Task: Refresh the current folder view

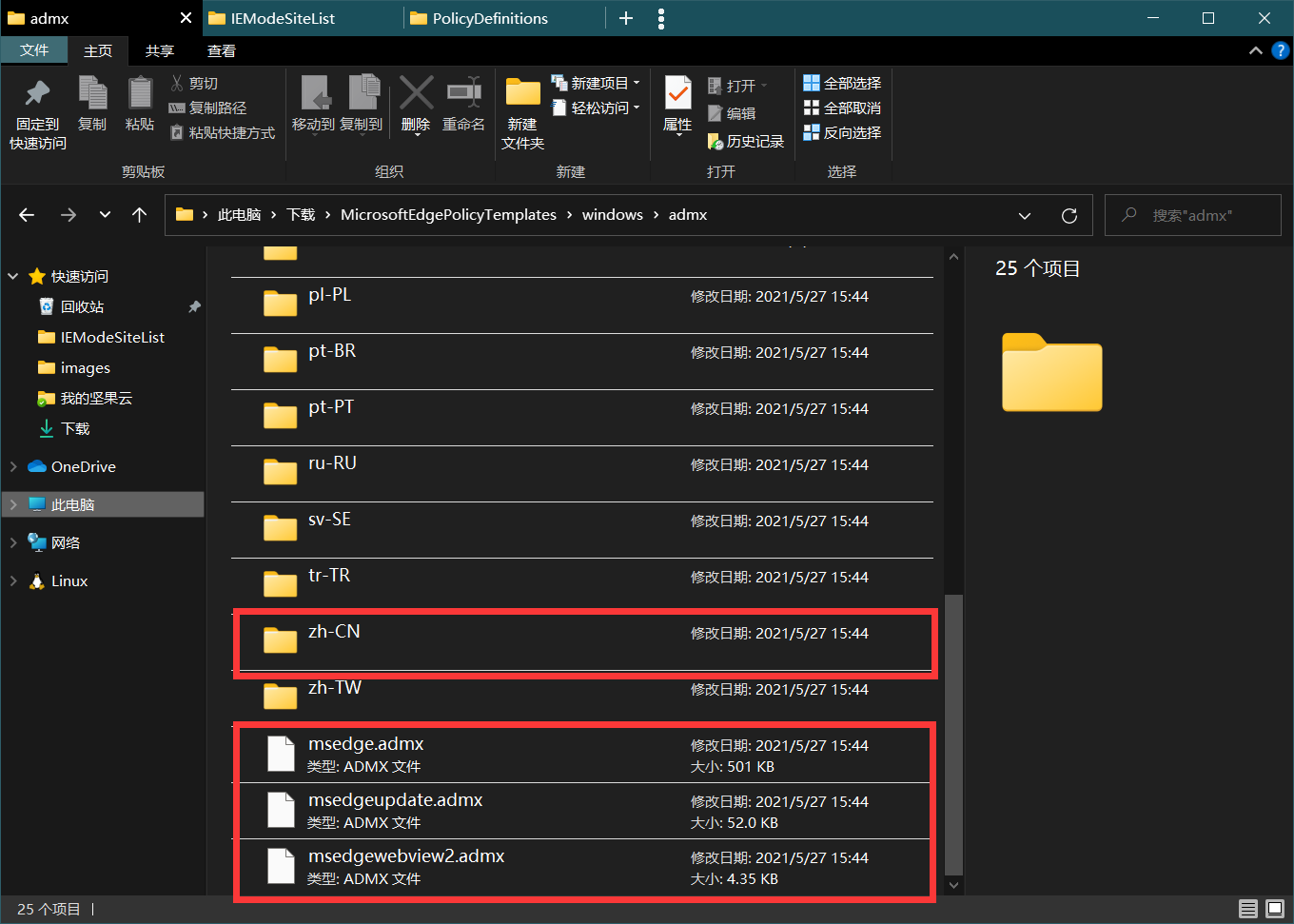Action: tap(1069, 215)
